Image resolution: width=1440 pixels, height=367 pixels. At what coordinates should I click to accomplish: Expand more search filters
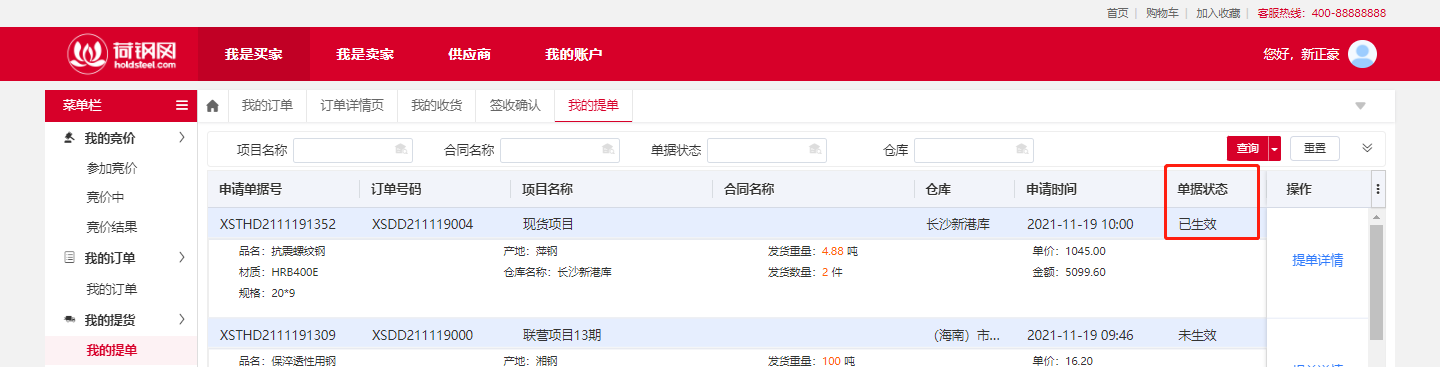point(1367,148)
